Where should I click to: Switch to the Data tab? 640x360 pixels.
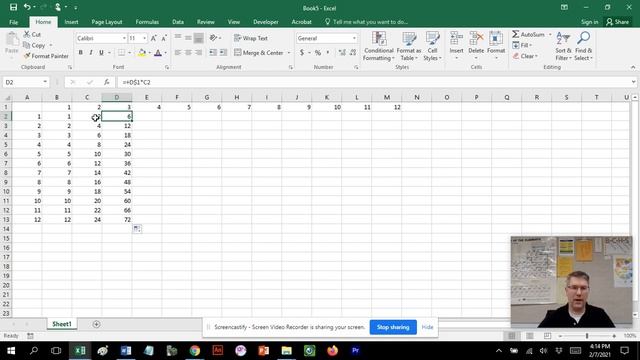click(x=178, y=22)
